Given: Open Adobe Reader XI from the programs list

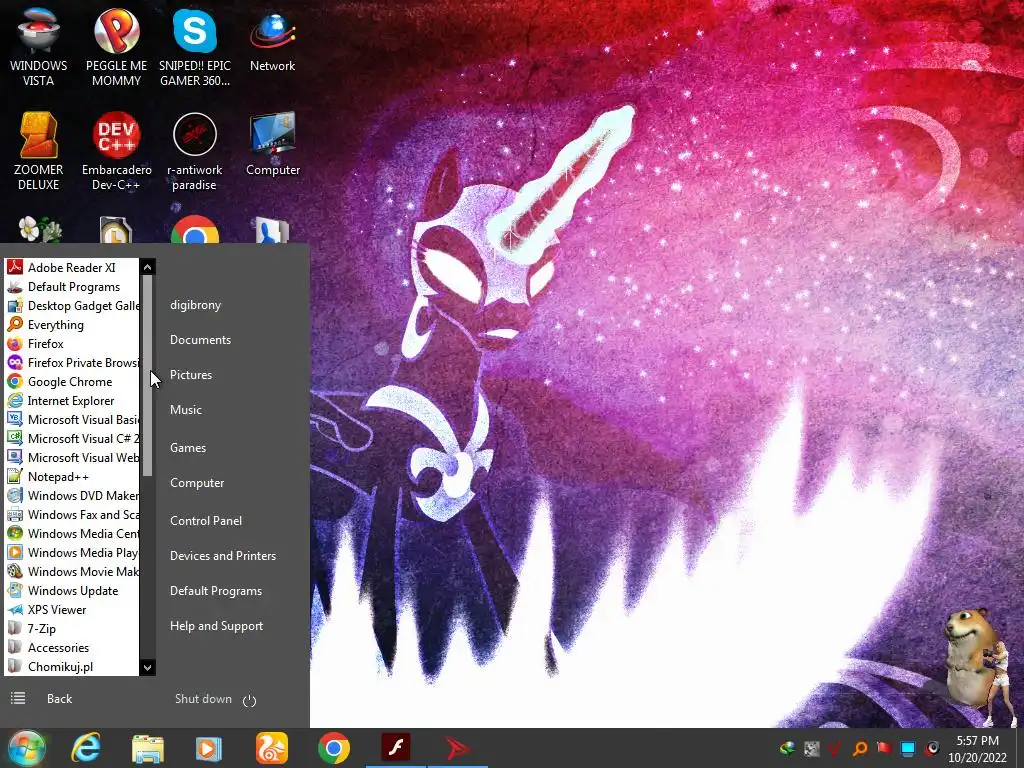Looking at the screenshot, I should (72, 268).
